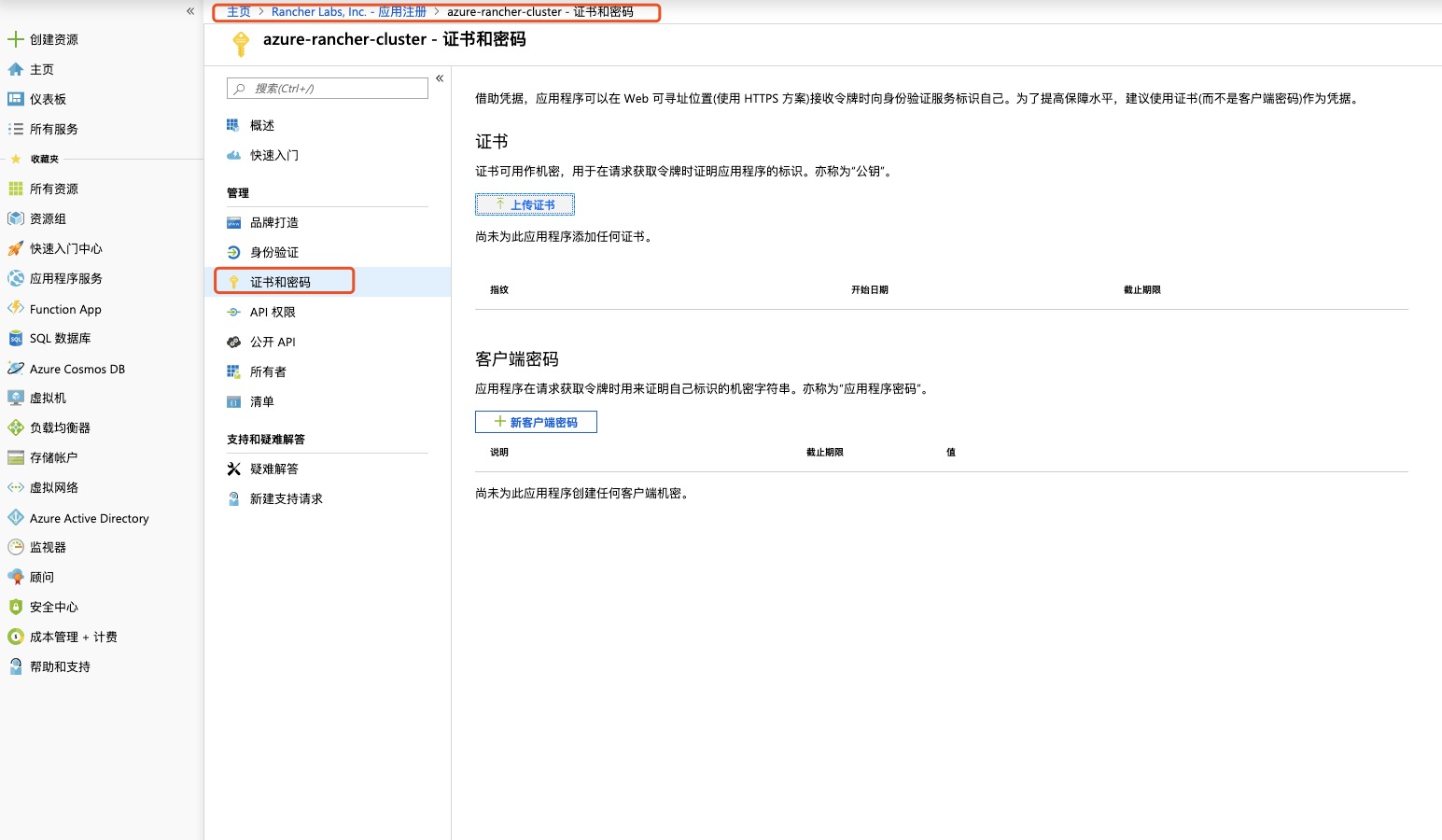Click the 存储帐户 icon

pyautogui.click(x=15, y=457)
